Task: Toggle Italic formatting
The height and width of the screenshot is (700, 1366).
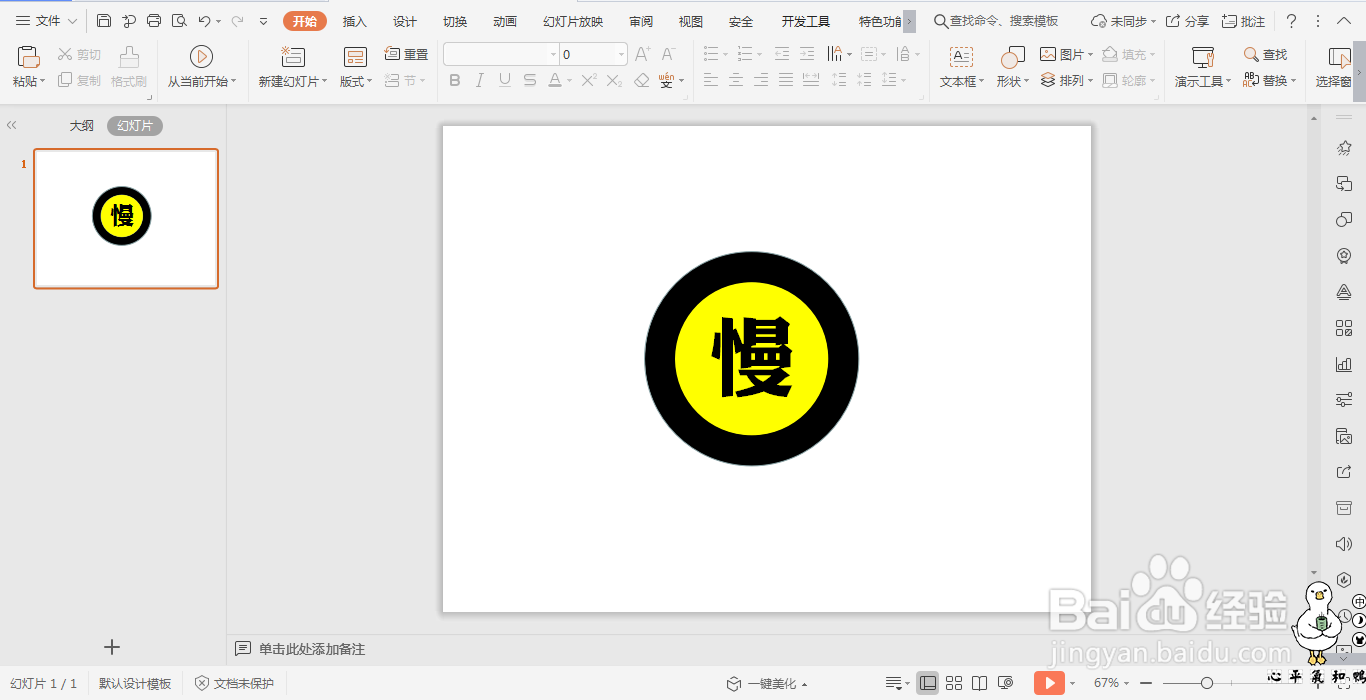Action: point(480,80)
